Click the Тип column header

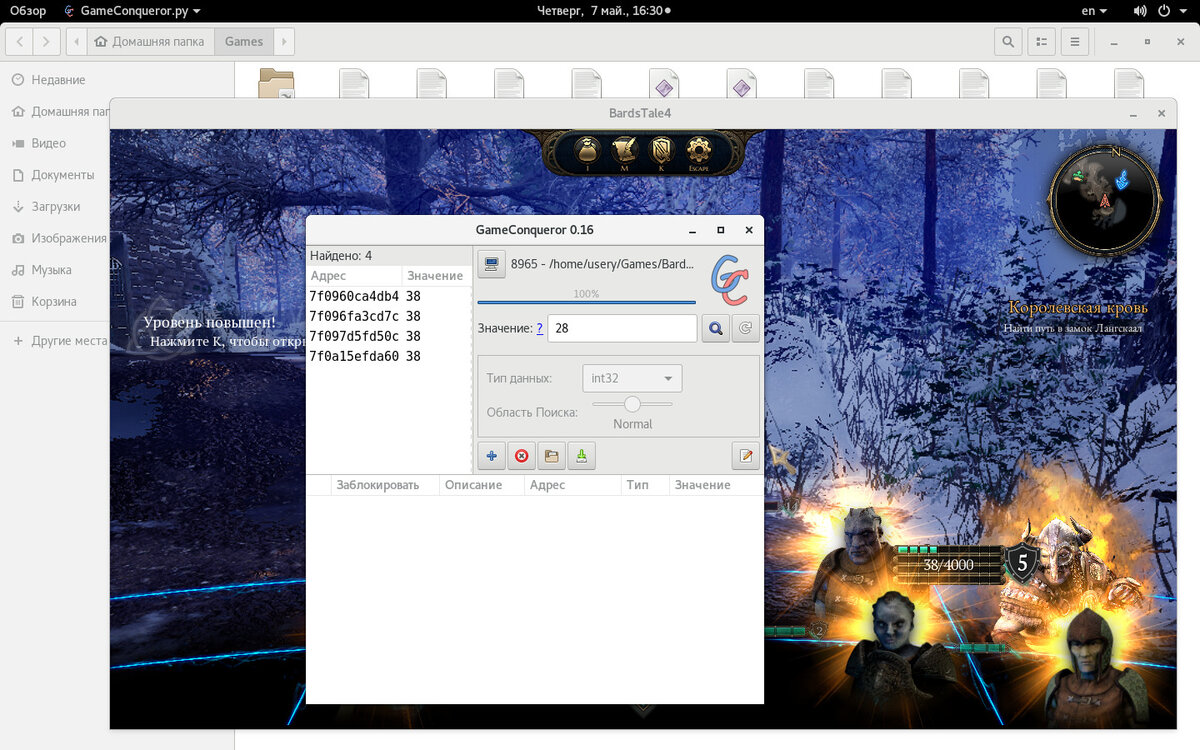[644, 485]
